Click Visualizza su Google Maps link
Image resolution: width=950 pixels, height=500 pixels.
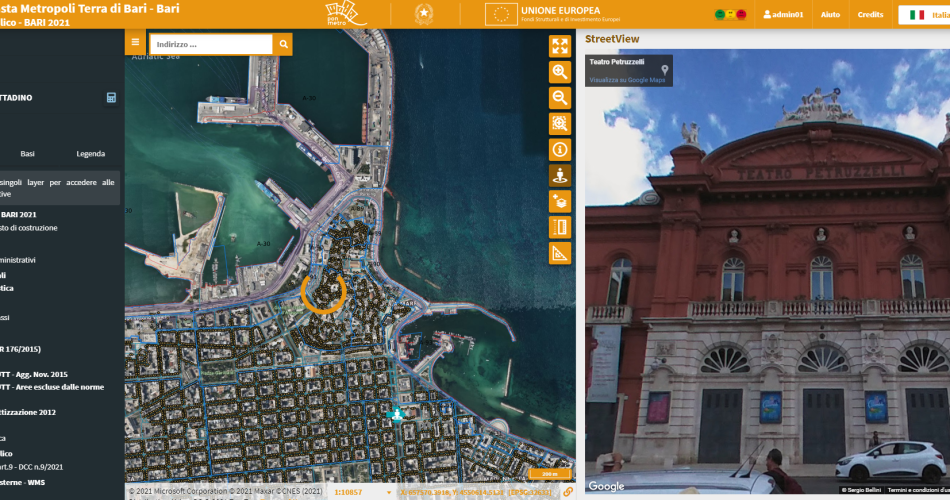tap(627, 79)
